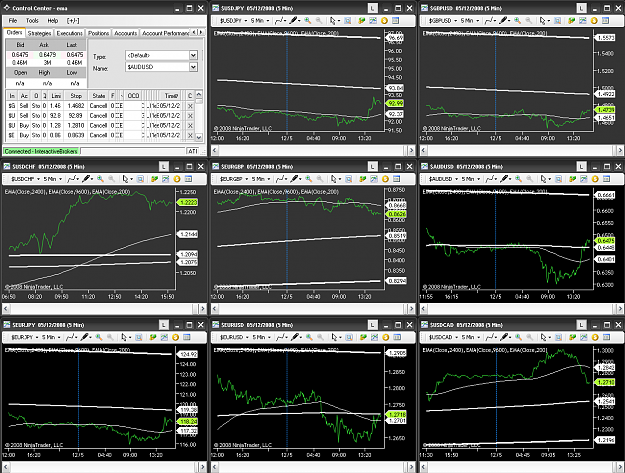Viewport: 625px width, 473px height.
Task: Click right scroll arrow on $USDCHF chart scrollbar
Action: [202, 308]
